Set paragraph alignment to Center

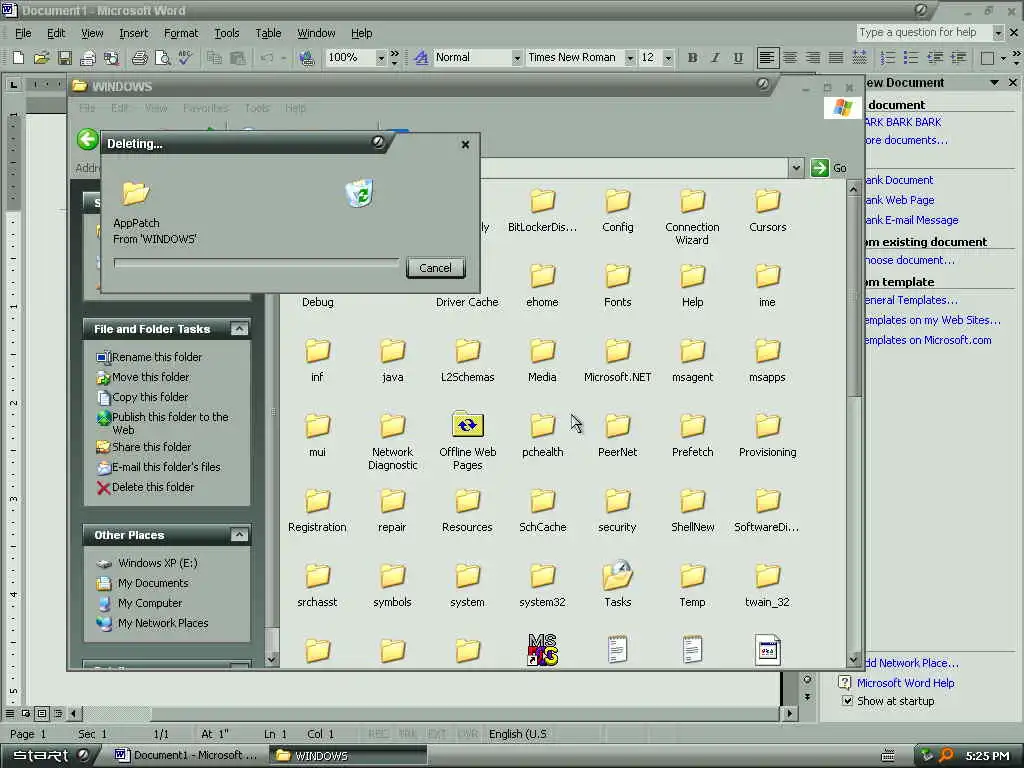tap(790, 58)
